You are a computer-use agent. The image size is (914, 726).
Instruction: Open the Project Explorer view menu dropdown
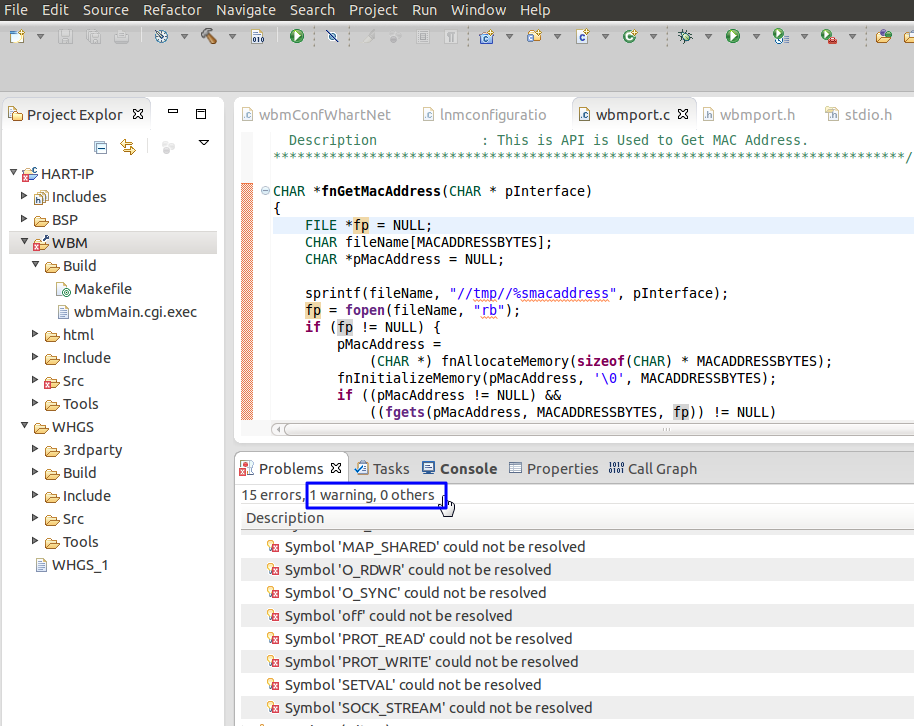click(204, 144)
